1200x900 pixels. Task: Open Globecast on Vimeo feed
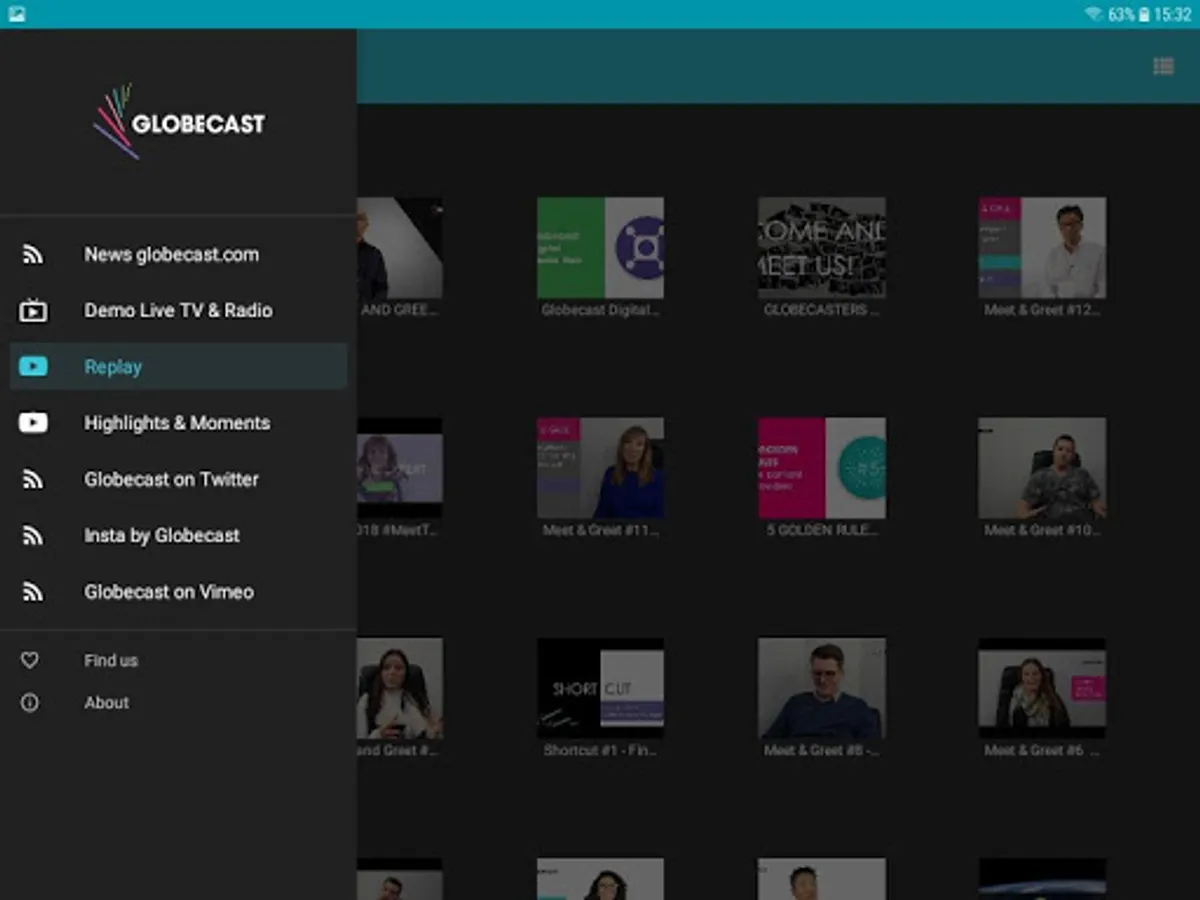[x=178, y=592]
